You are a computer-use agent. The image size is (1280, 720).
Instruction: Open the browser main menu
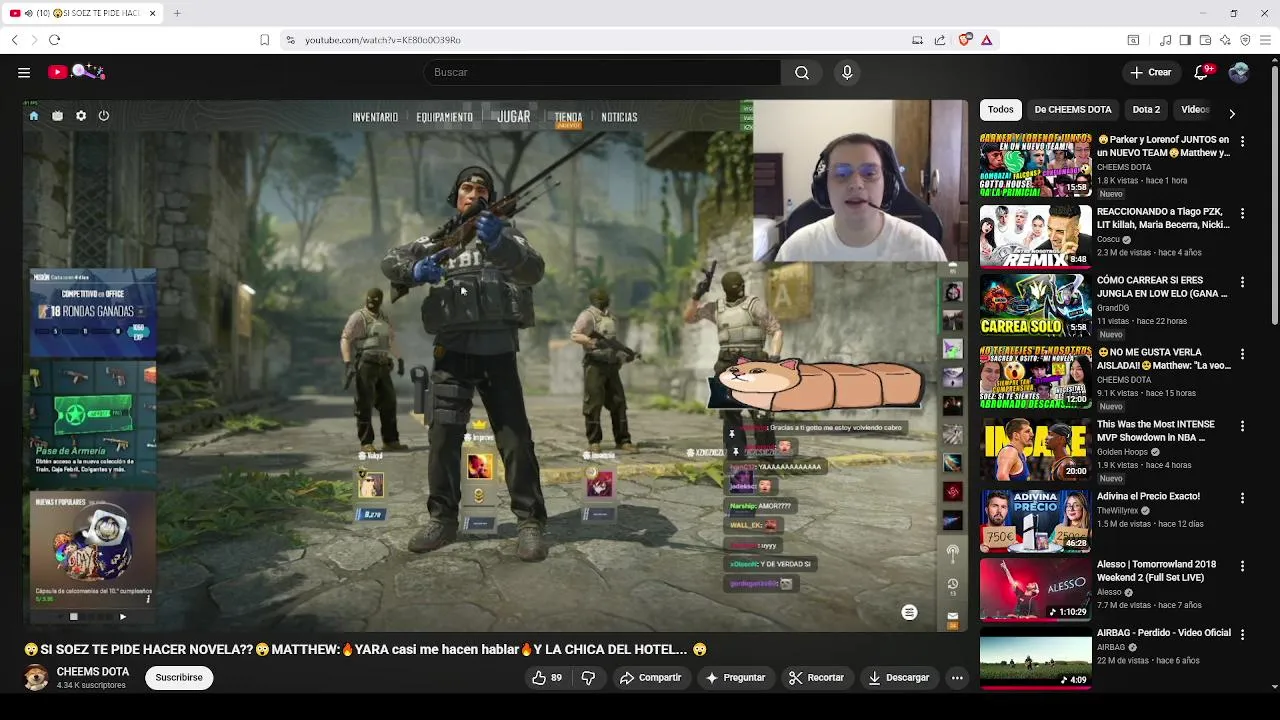click(x=1265, y=40)
